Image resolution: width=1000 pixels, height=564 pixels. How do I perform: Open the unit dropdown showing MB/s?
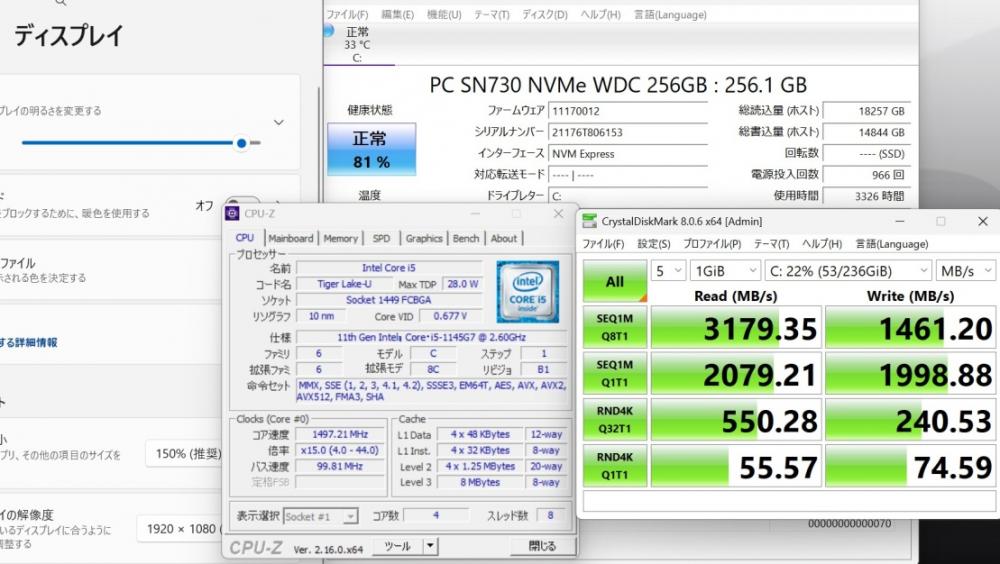coord(966,271)
